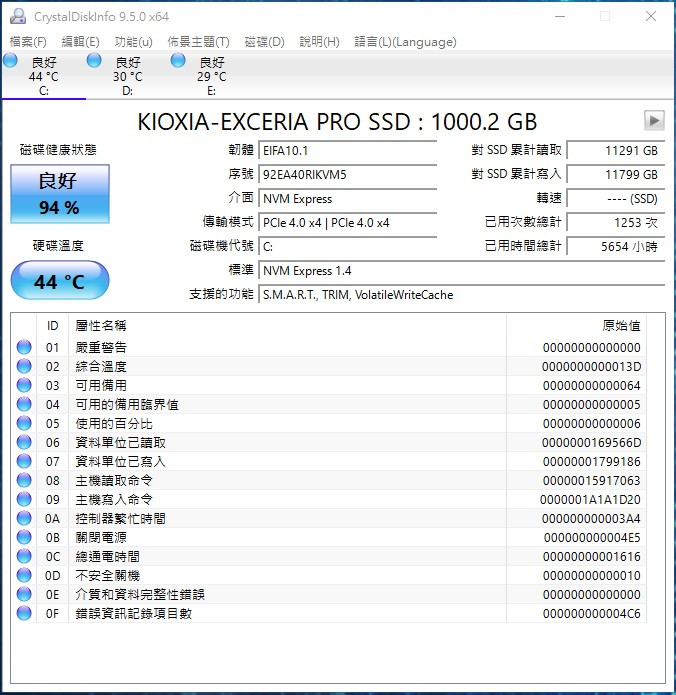Click status orb of attribute 08 主機讀取命令
Image resolution: width=676 pixels, height=695 pixels.
(x=24, y=480)
